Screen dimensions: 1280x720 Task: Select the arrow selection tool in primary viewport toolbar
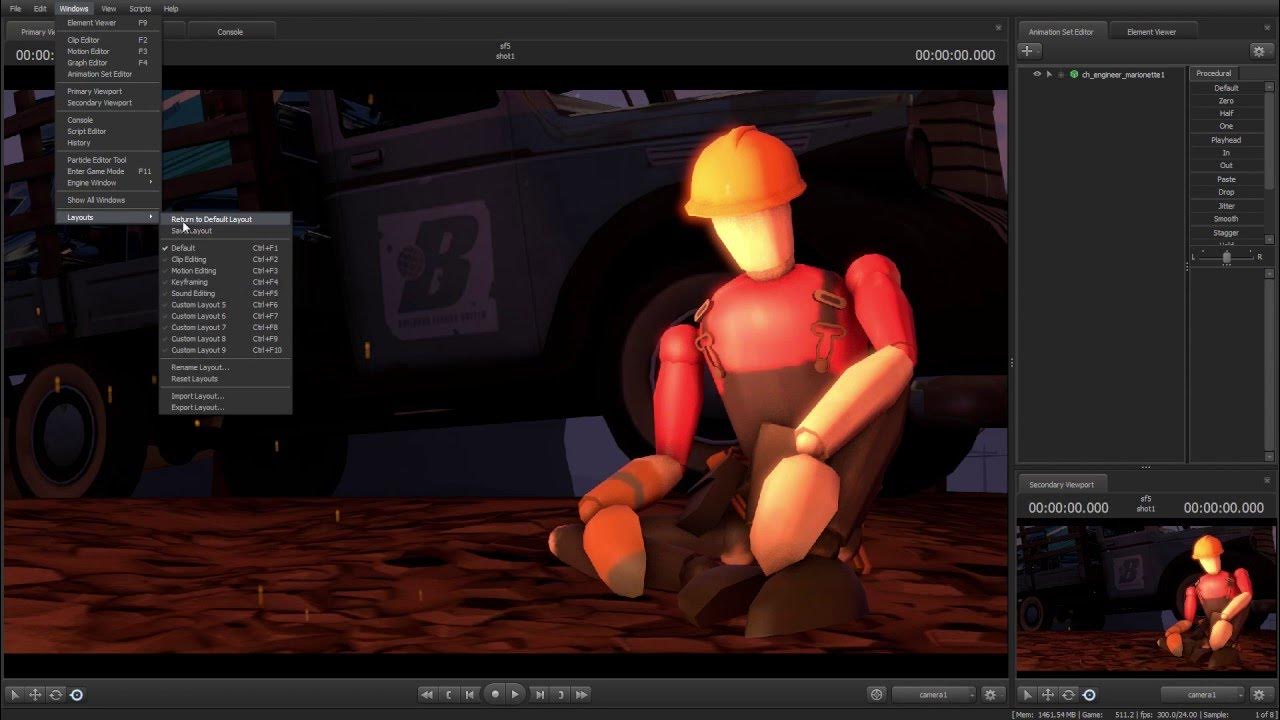14,694
